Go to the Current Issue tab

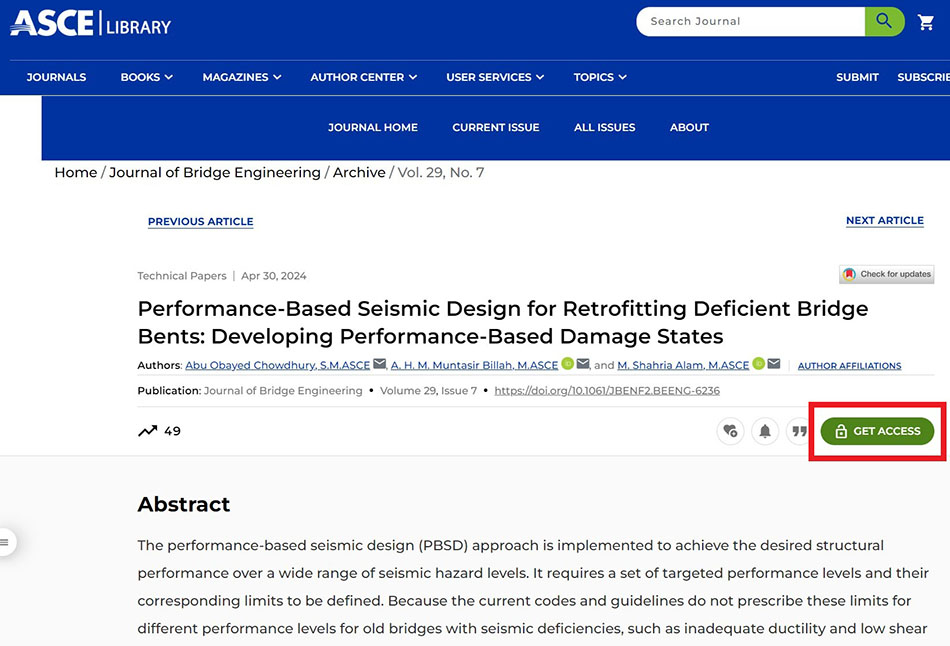[x=495, y=127]
